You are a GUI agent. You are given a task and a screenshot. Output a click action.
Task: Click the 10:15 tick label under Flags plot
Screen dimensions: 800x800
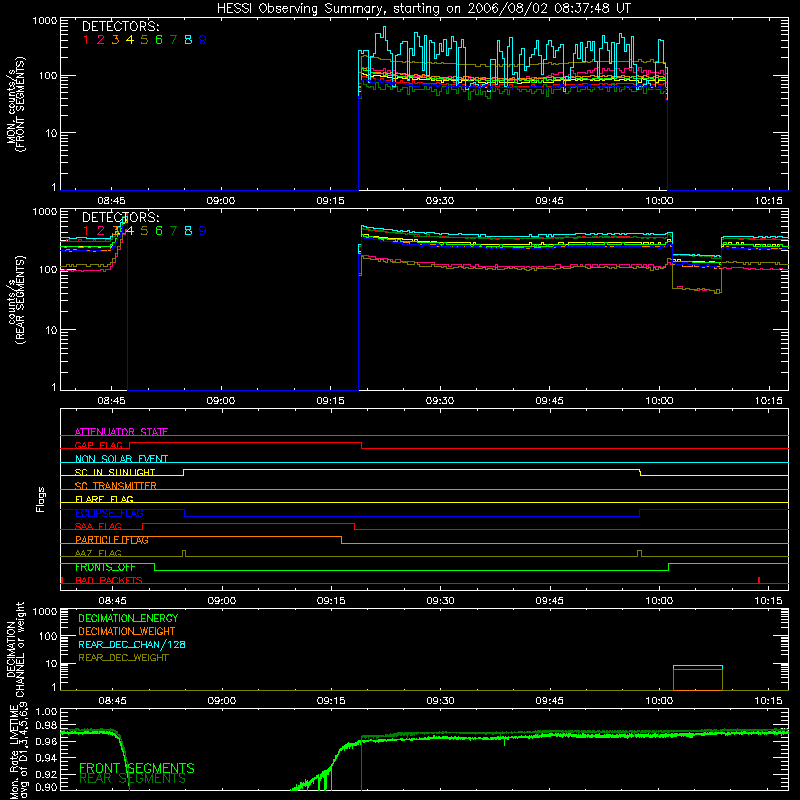pyautogui.click(x=768, y=601)
